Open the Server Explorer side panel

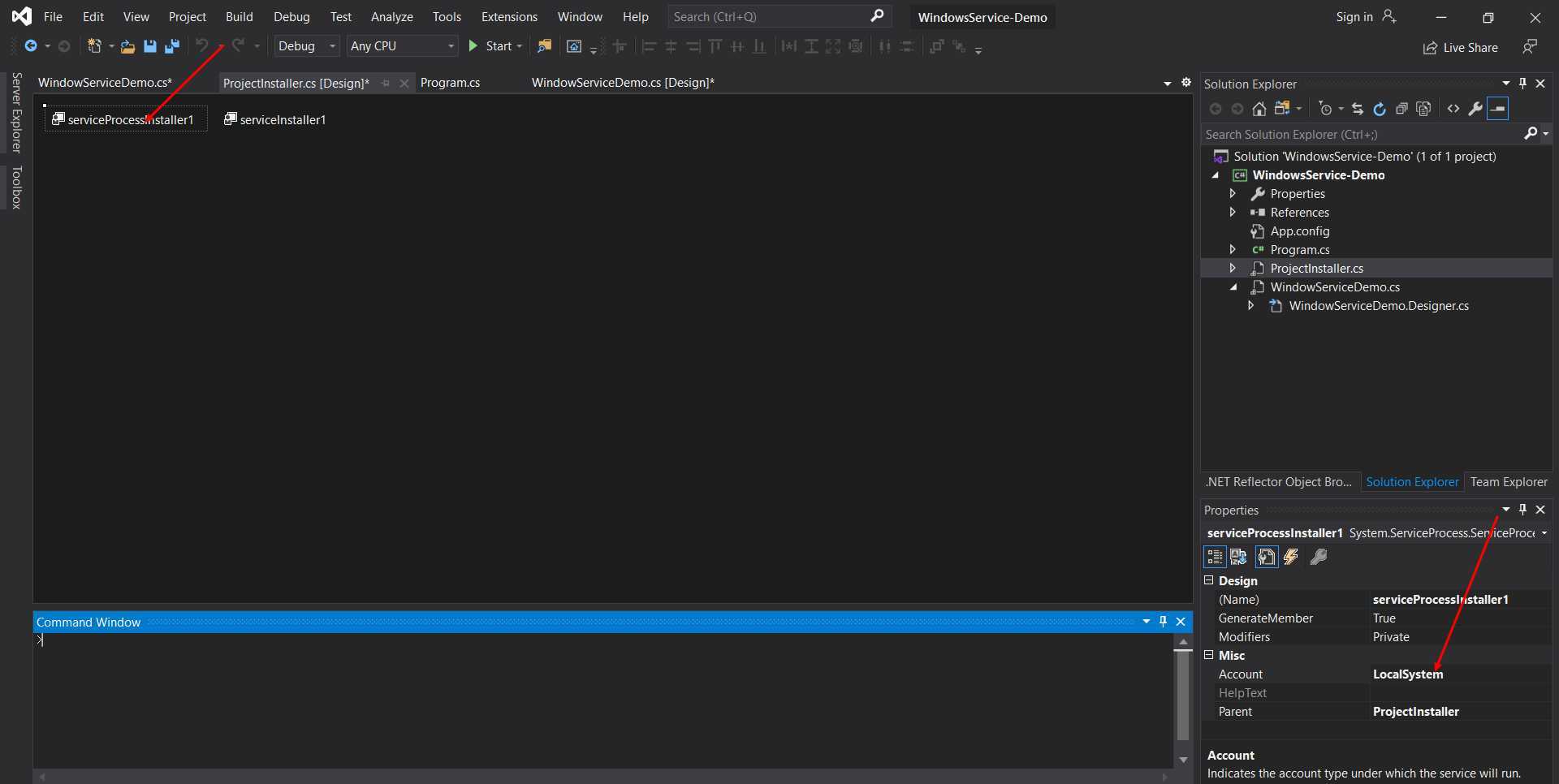(x=17, y=112)
